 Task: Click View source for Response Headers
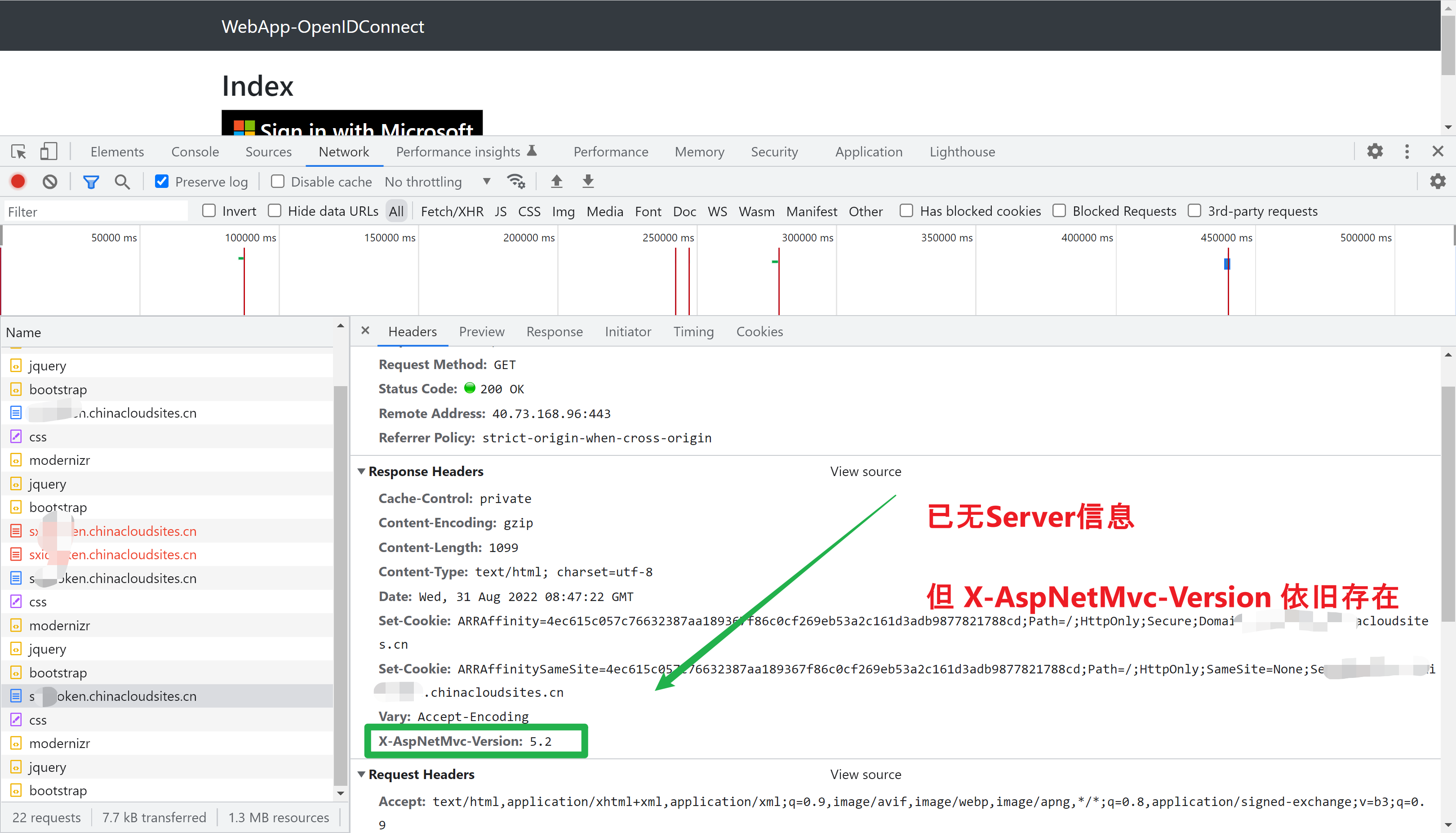(865, 471)
